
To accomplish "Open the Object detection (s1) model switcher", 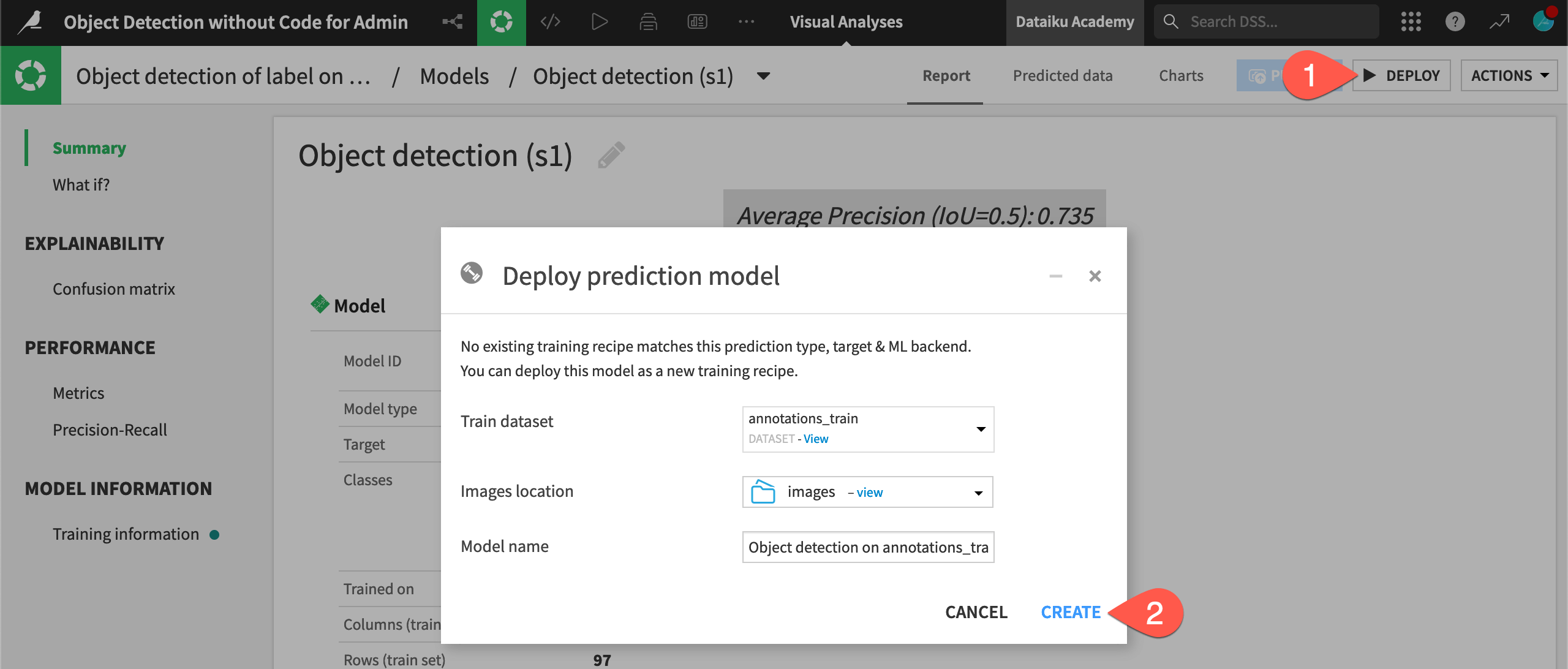I will (763, 77).
